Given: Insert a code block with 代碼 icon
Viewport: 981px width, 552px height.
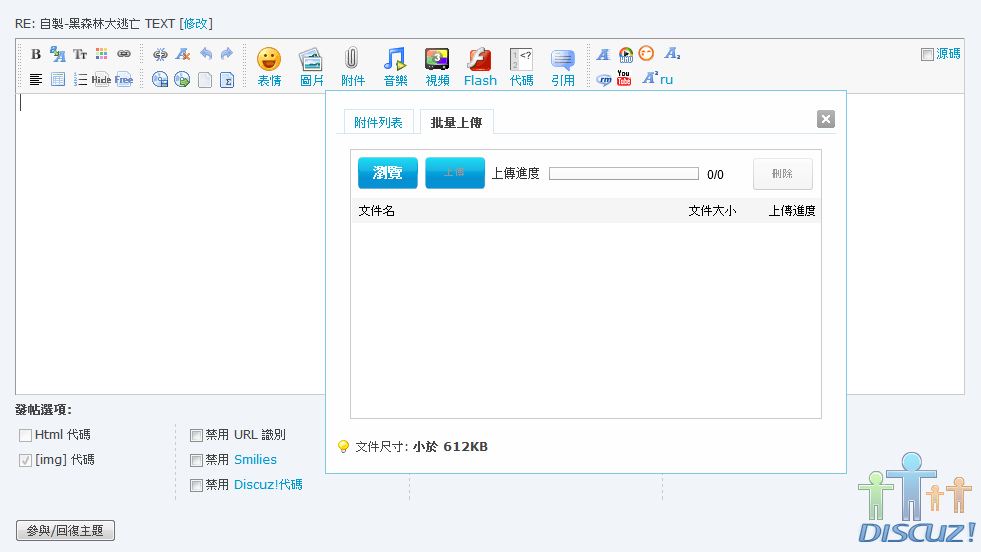Looking at the screenshot, I should [x=521, y=66].
